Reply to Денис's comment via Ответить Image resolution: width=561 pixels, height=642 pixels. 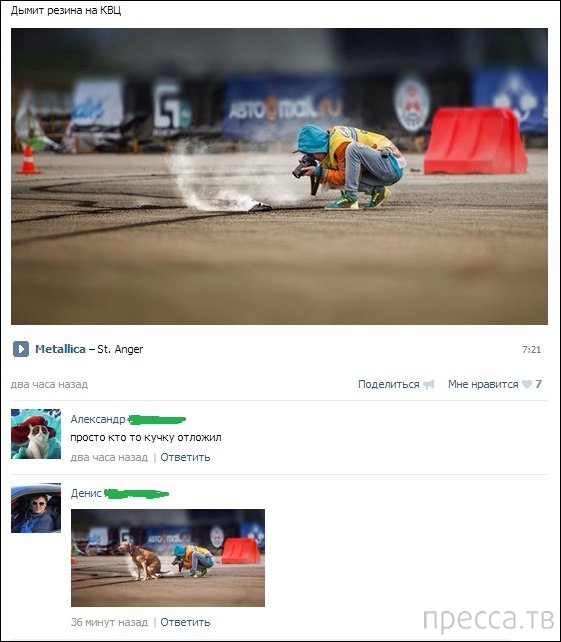[185, 622]
